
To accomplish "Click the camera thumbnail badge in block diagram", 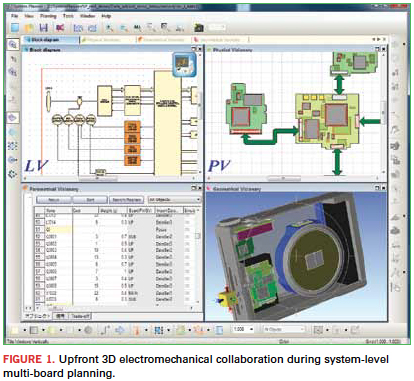I will pos(184,65).
